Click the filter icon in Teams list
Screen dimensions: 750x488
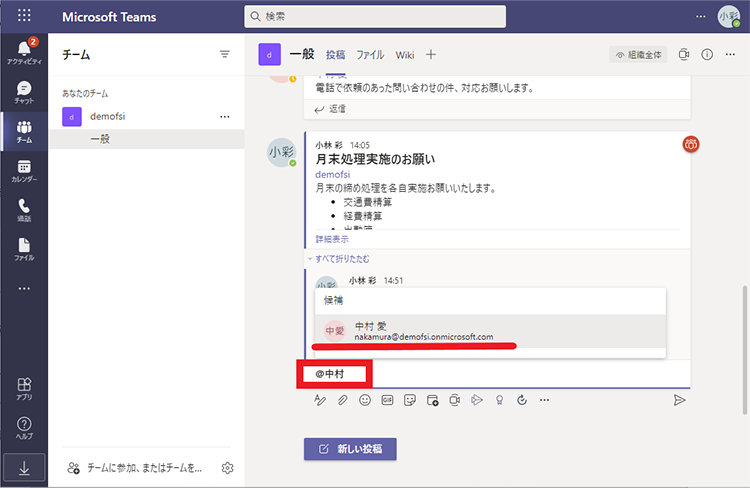point(224,55)
